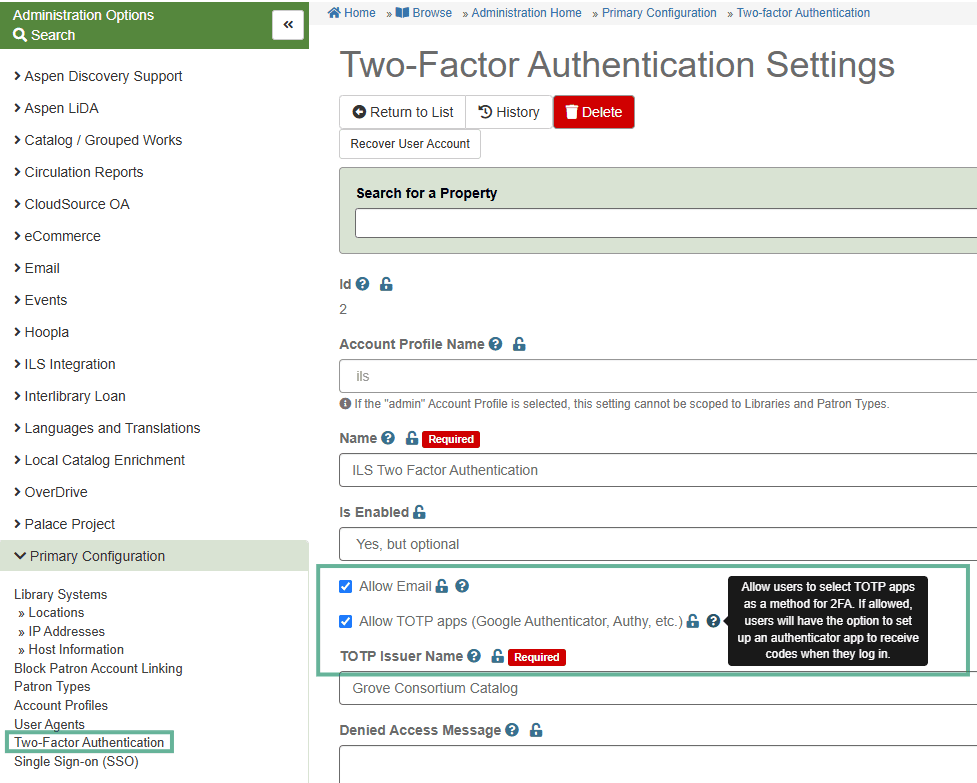The image size is (977, 783).
Task: Click the Search magnifier icon in sidebar header
Action: [x=20, y=35]
